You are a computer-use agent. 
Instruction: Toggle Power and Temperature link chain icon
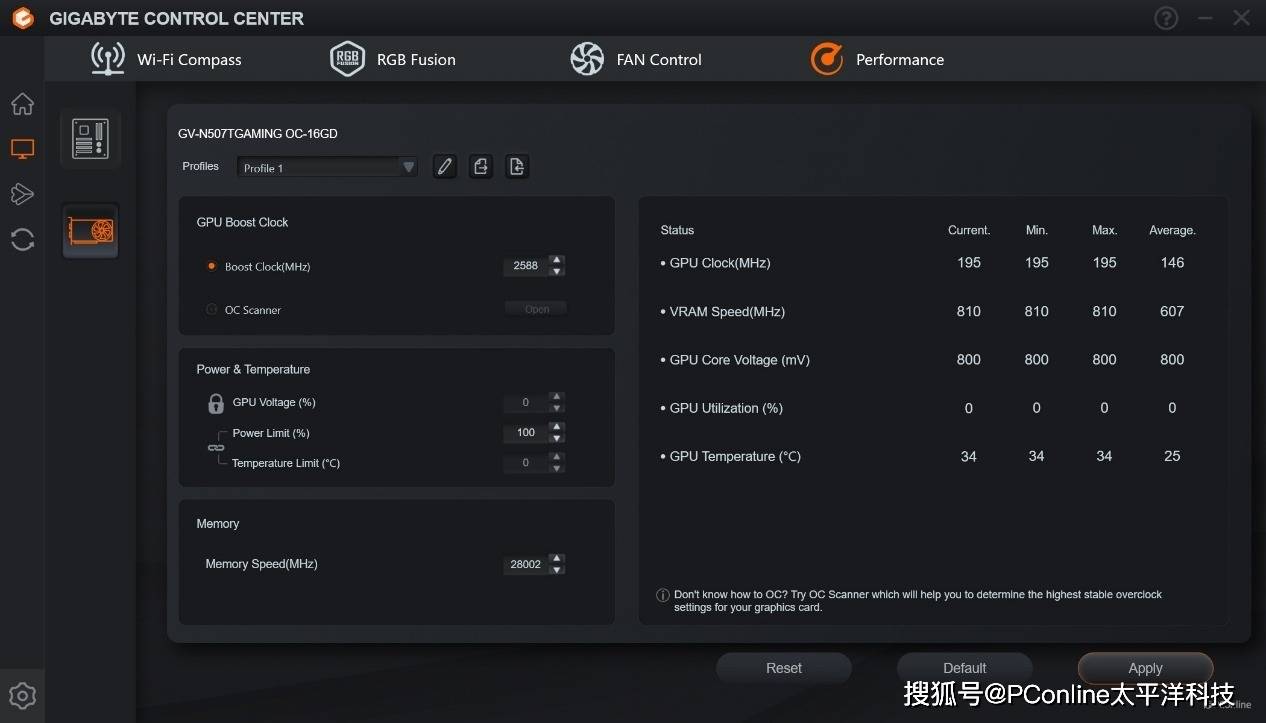216,448
